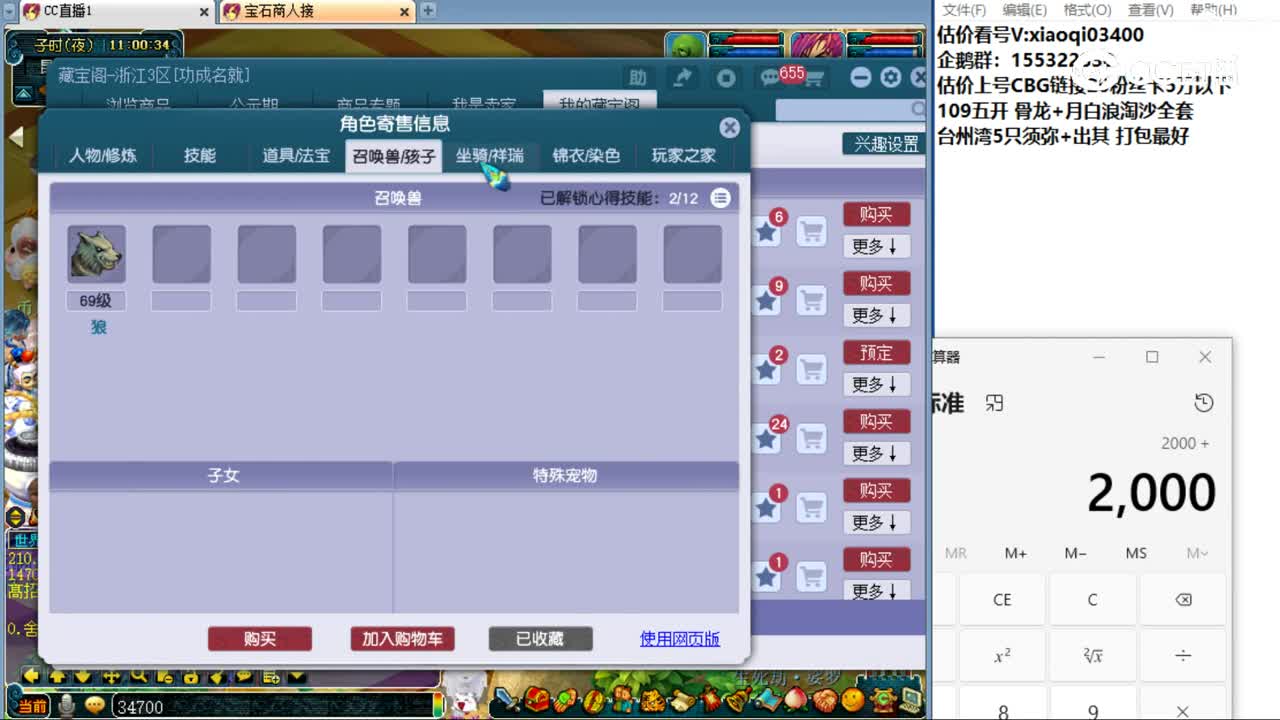
Task: Click the handshake friends icon
Action: [x=825, y=700]
